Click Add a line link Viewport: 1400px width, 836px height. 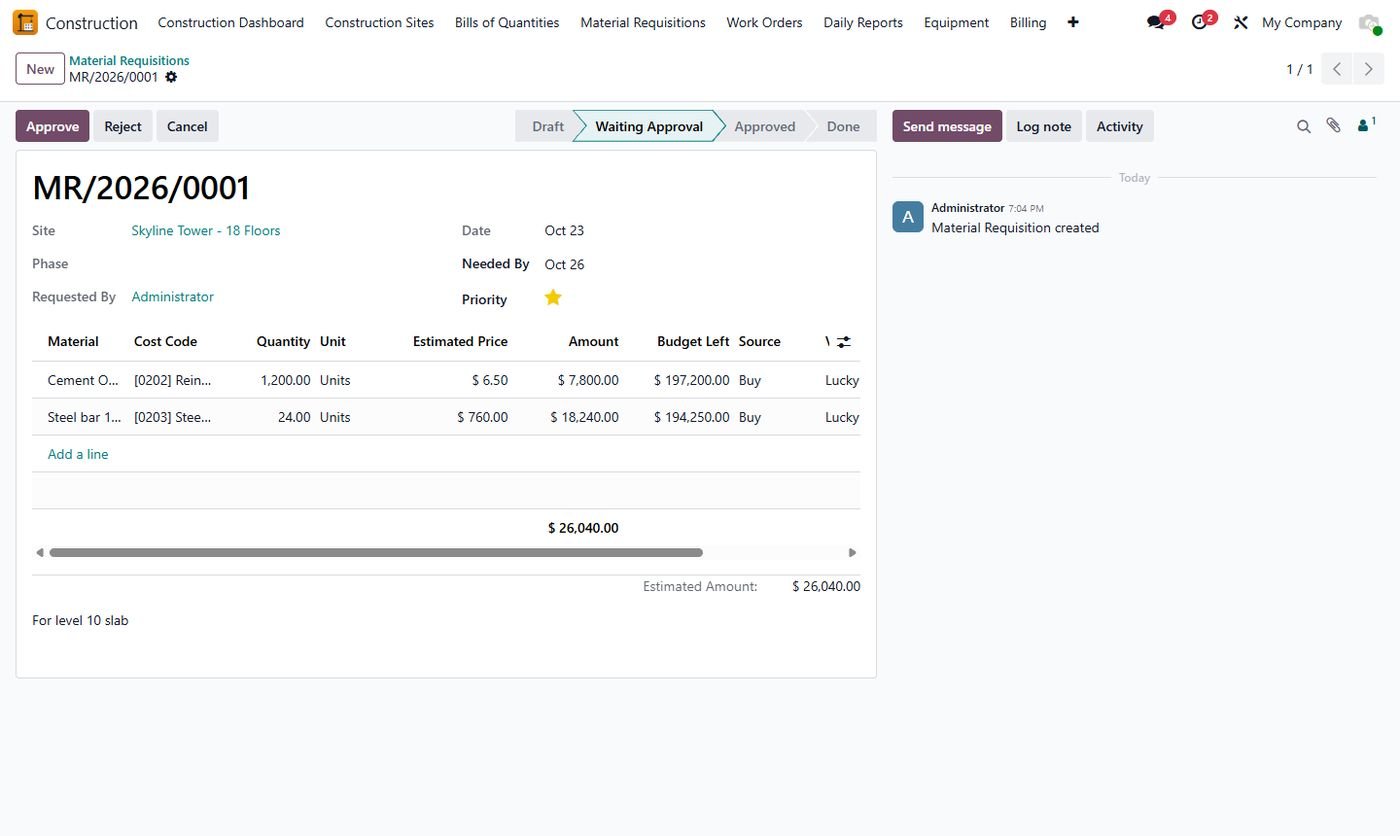click(78, 454)
